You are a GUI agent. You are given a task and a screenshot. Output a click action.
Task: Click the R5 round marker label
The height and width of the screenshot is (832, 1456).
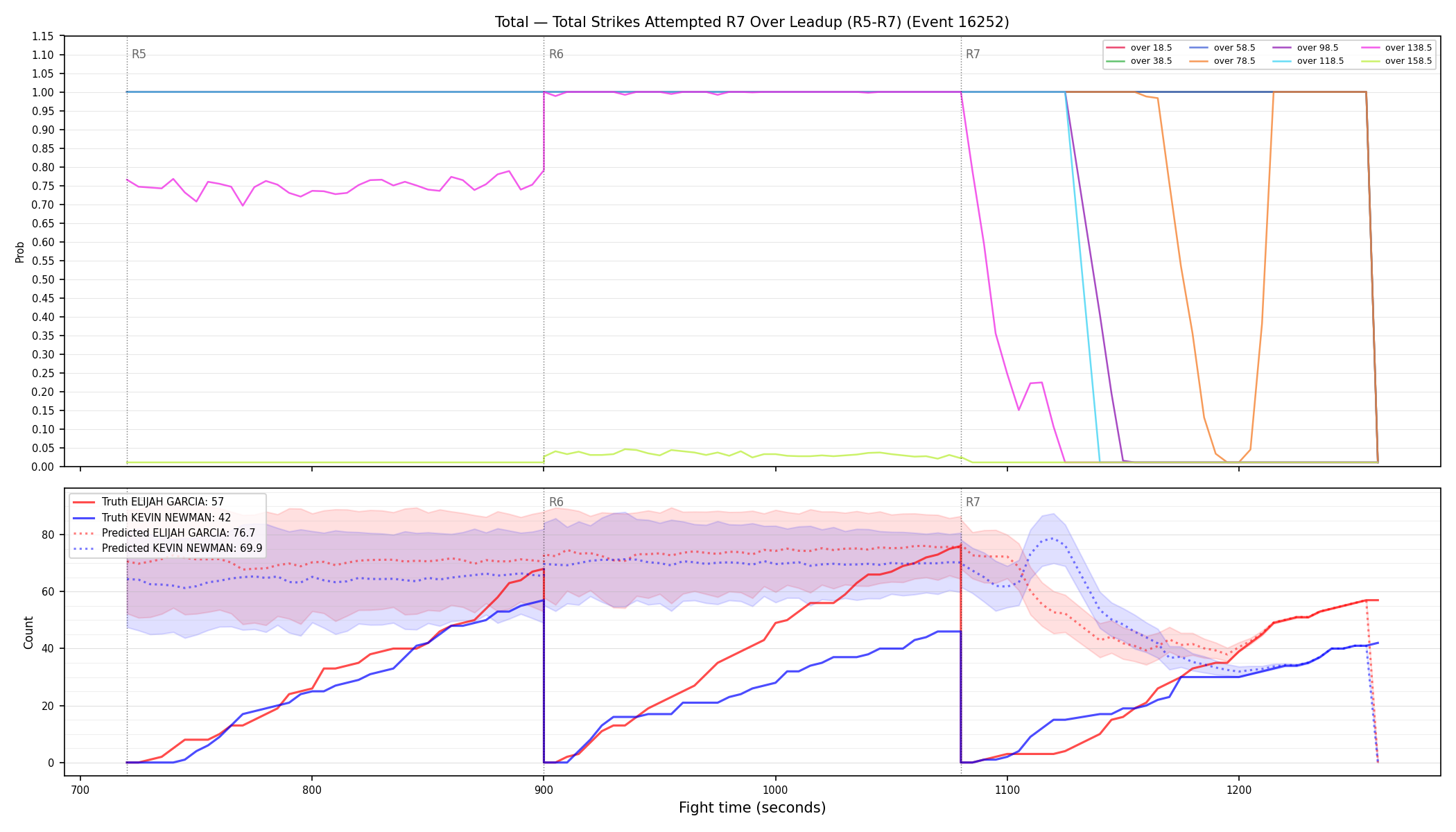click(x=139, y=54)
